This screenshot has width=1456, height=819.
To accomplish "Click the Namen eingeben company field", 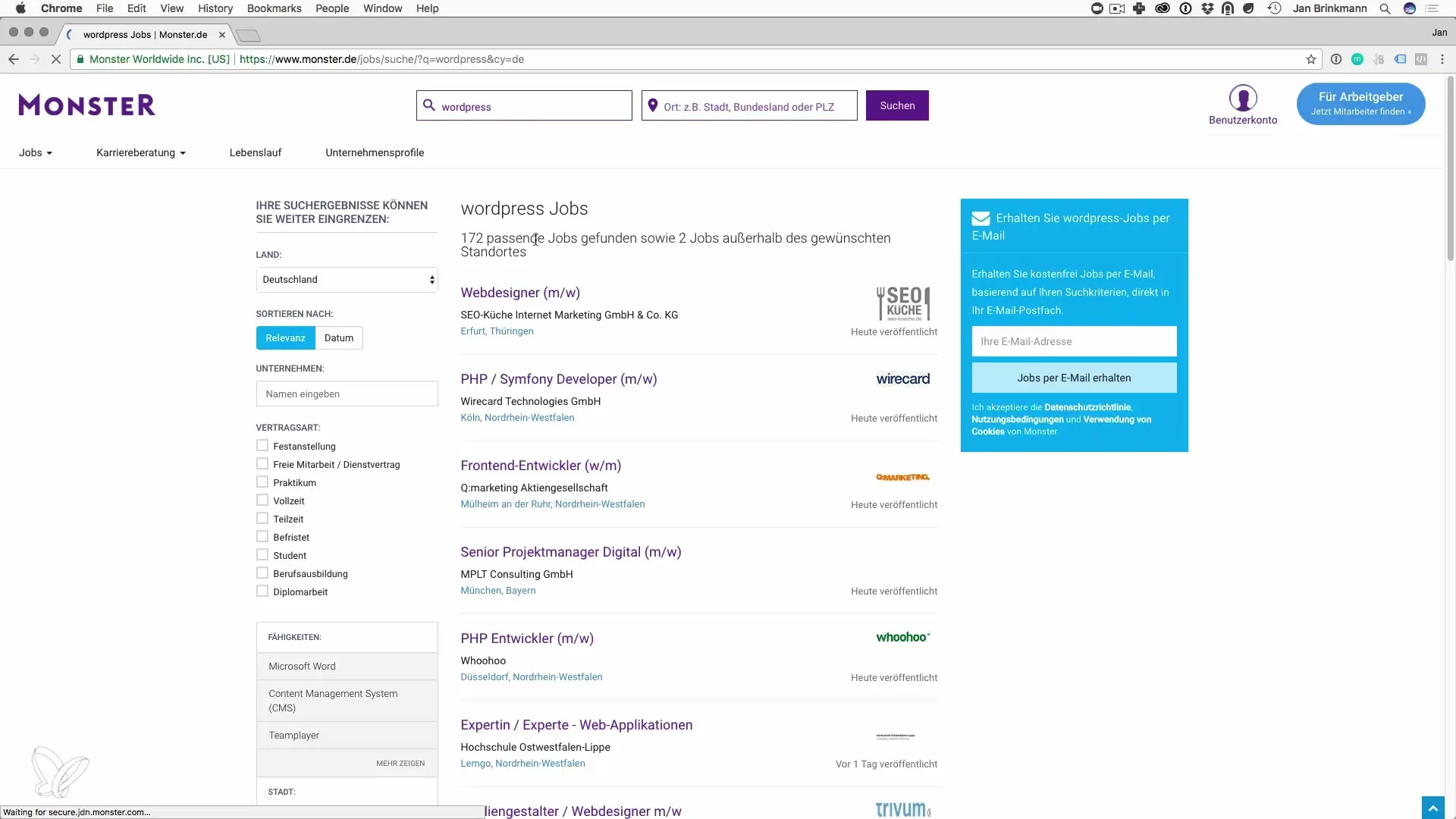I will [x=347, y=394].
